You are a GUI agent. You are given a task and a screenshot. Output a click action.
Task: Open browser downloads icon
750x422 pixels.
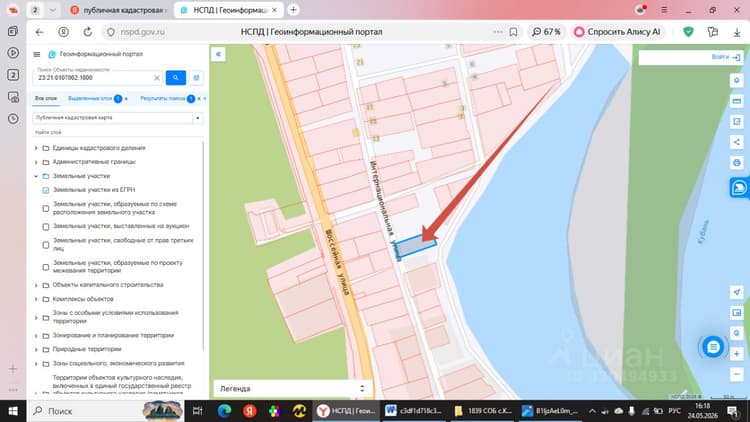(x=737, y=32)
